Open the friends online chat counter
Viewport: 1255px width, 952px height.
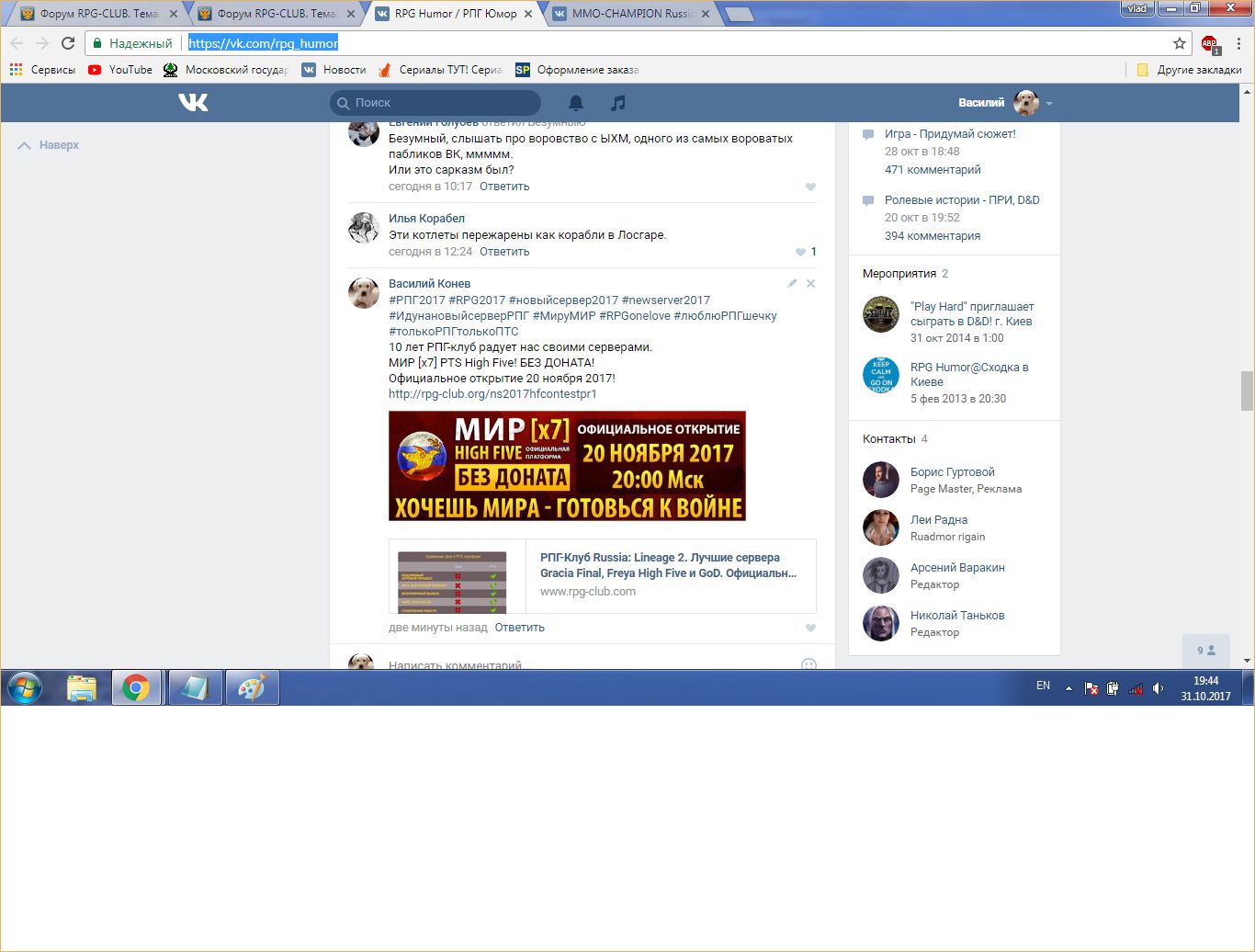click(1206, 651)
